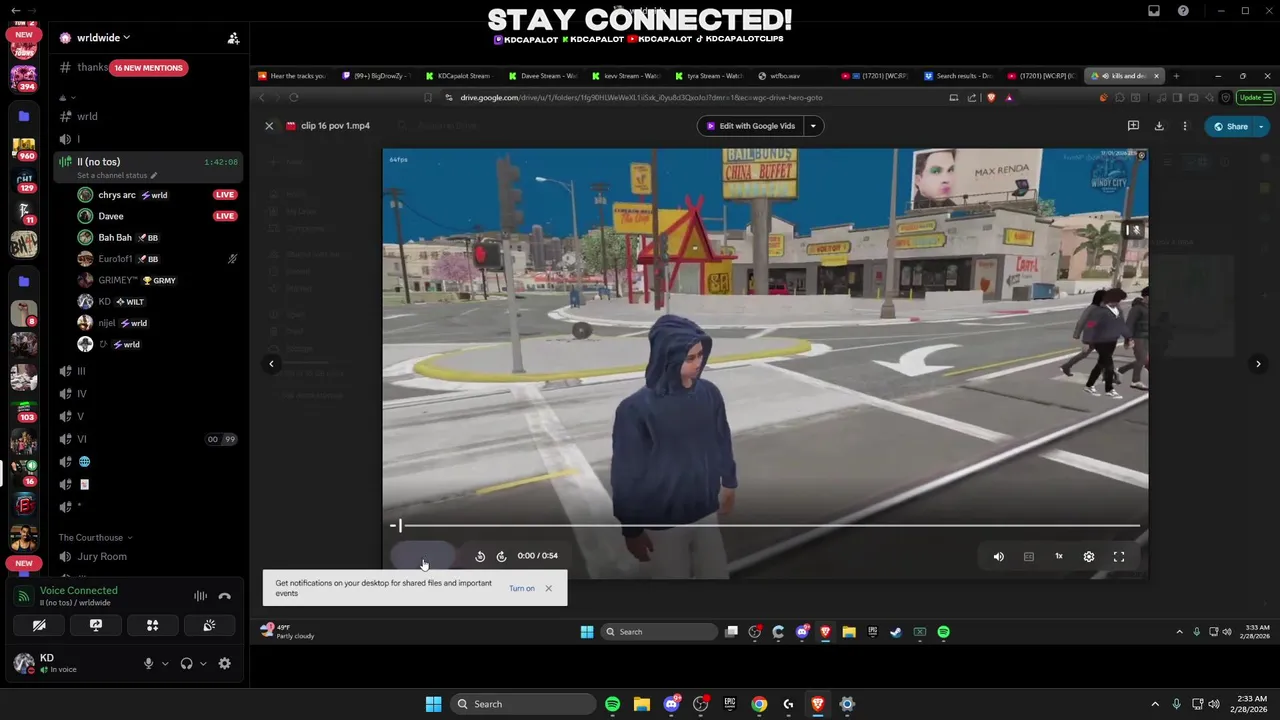Go to previous file in Drive preview
Viewport: 1280px width, 720px height.
(x=271, y=364)
